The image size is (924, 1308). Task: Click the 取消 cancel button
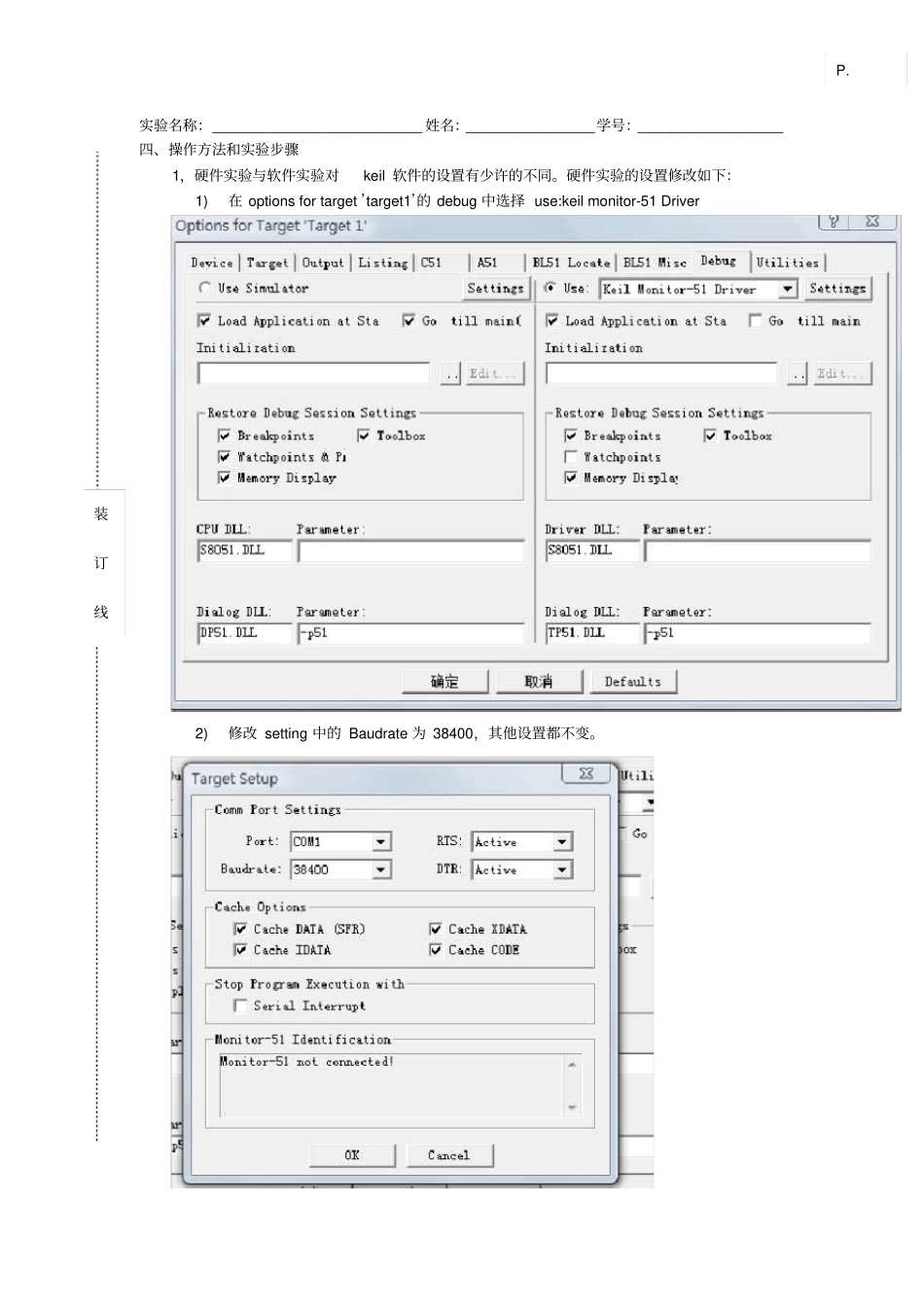pos(539,682)
